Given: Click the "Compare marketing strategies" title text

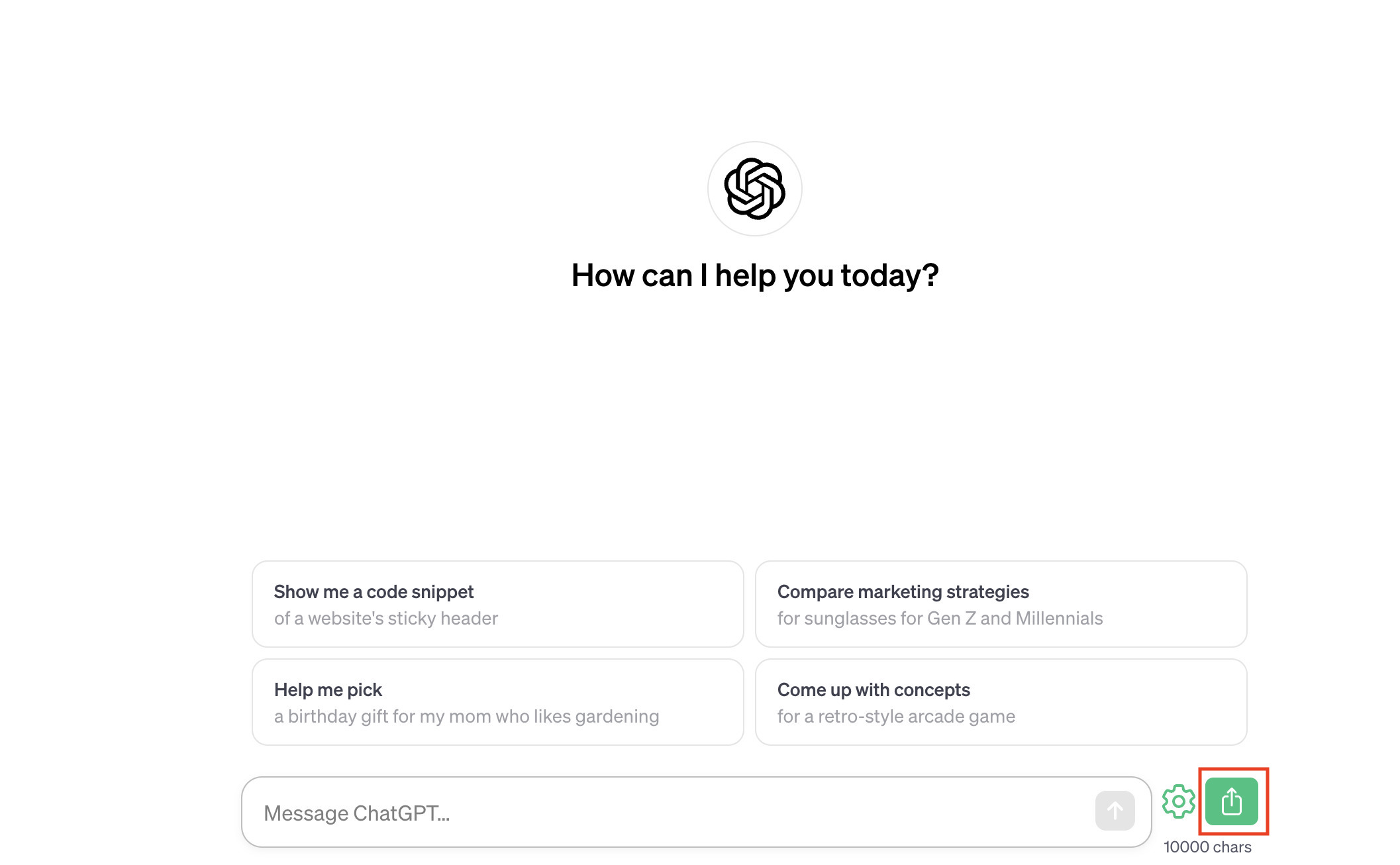Looking at the screenshot, I should (x=903, y=591).
